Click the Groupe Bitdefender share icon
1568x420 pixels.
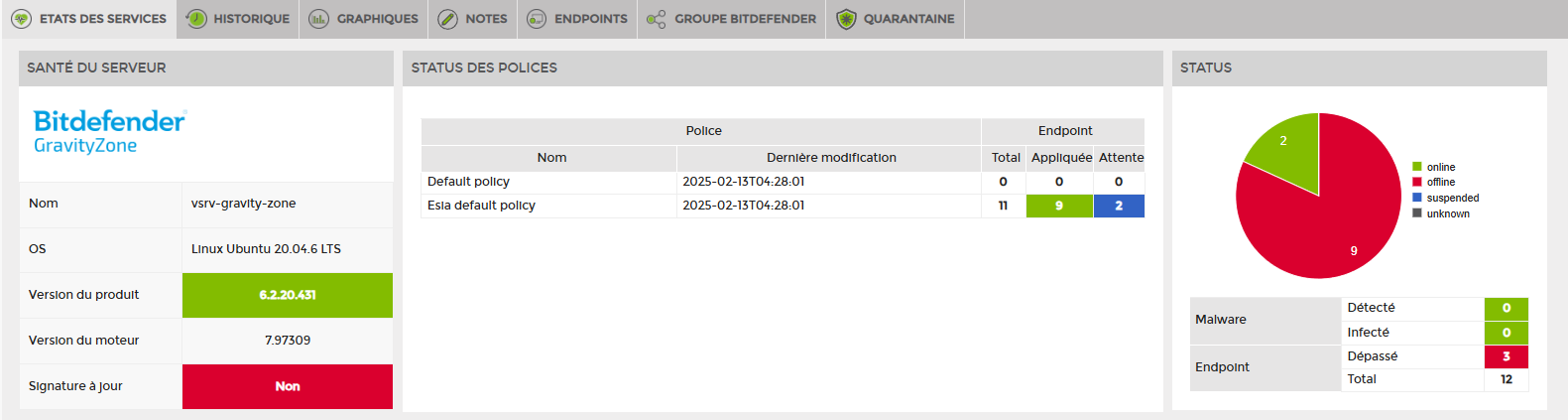click(x=656, y=19)
